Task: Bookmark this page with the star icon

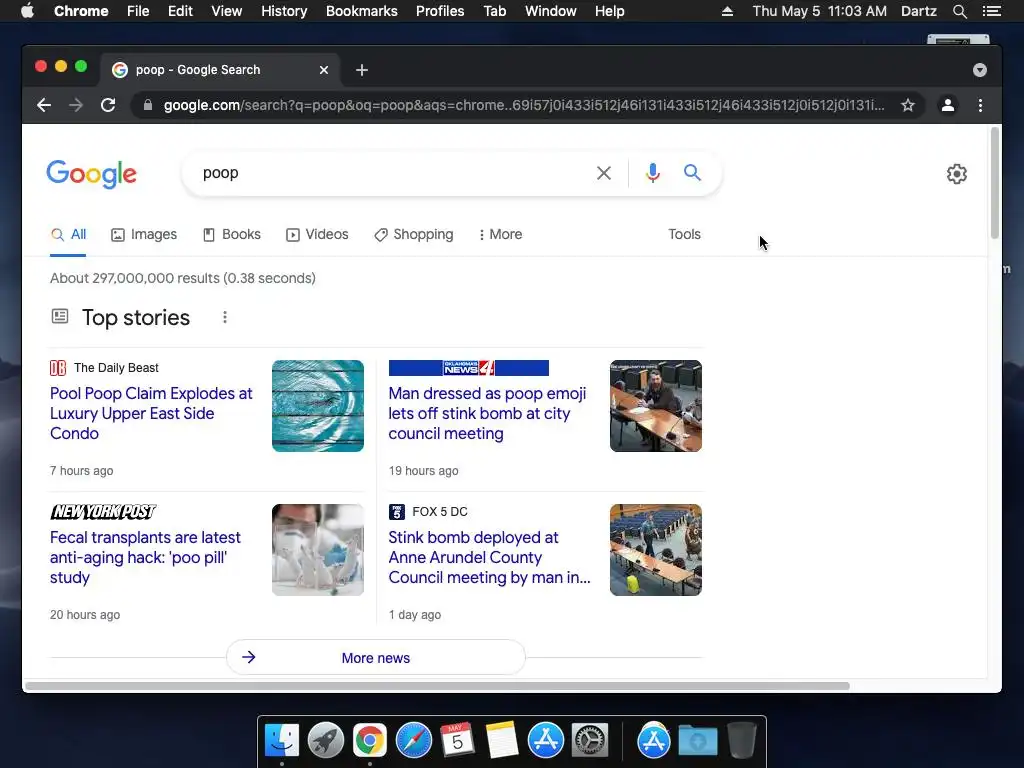Action: click(x=908, y=105)
